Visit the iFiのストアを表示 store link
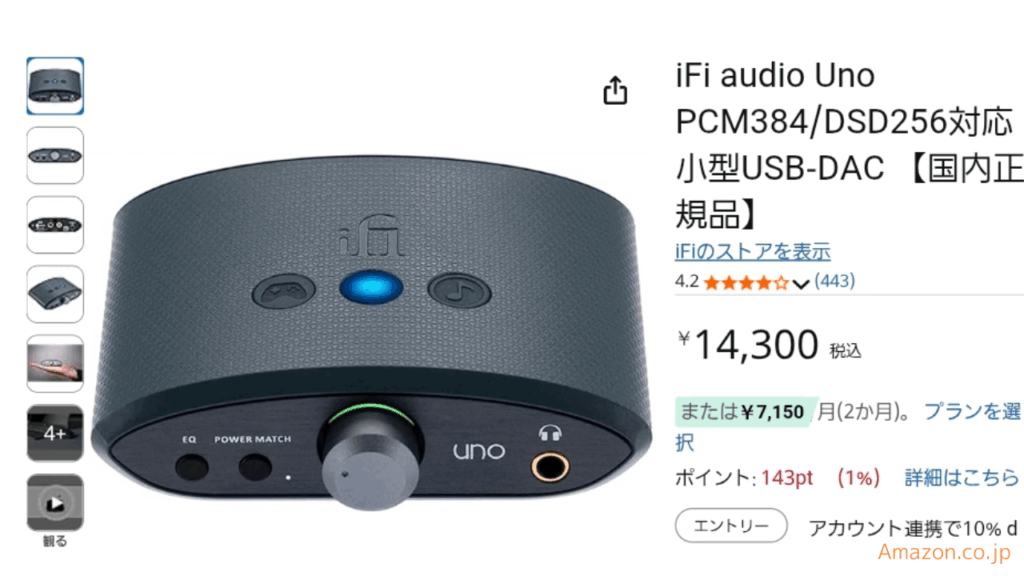 [x=752, y=251]
